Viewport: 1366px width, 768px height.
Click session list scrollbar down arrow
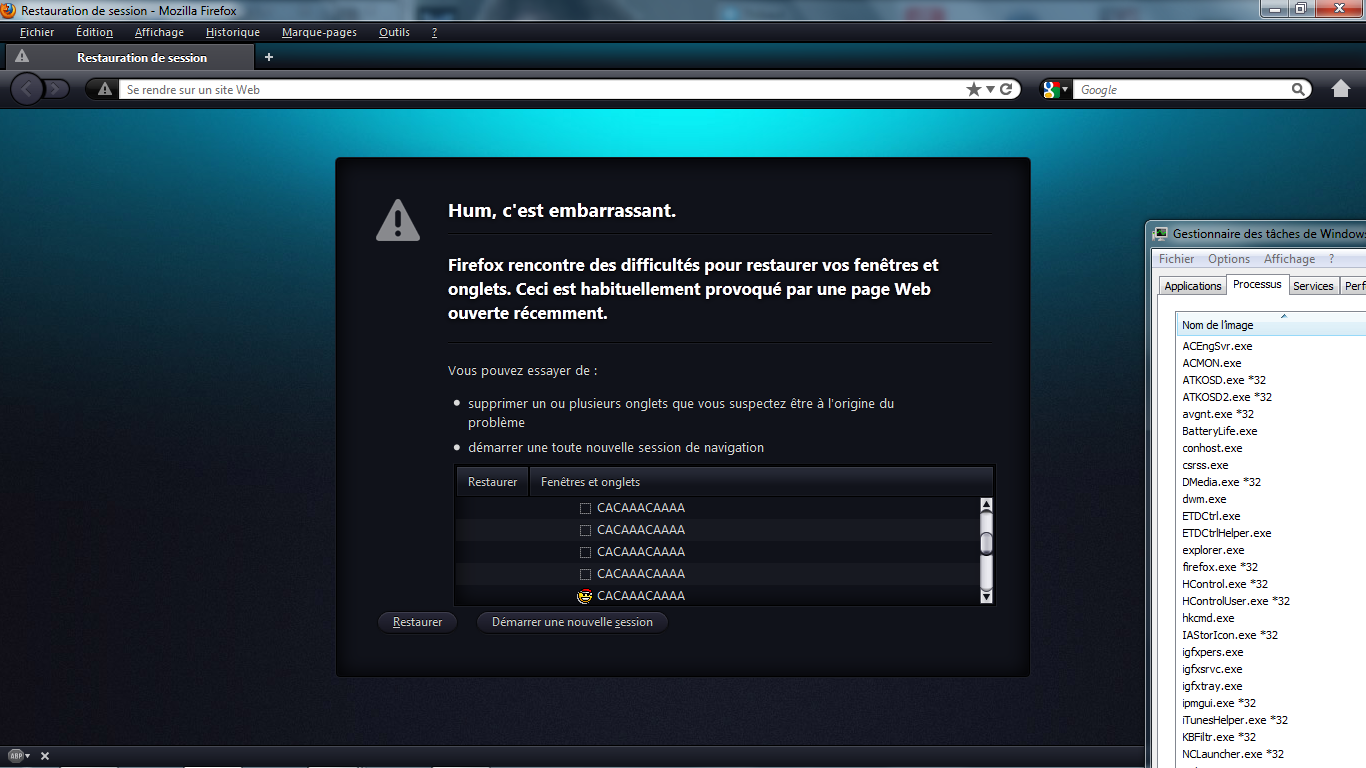tap(986, 597)
